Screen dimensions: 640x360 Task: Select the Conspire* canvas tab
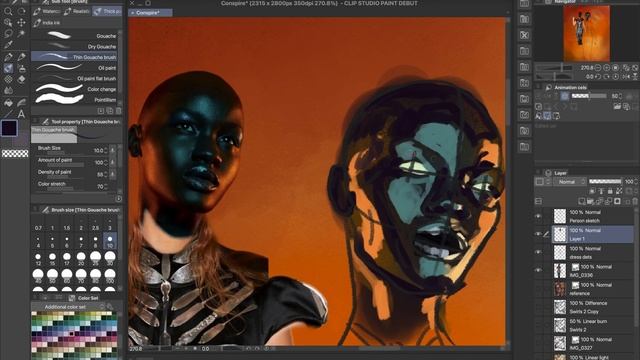click(x=150, y=13)
